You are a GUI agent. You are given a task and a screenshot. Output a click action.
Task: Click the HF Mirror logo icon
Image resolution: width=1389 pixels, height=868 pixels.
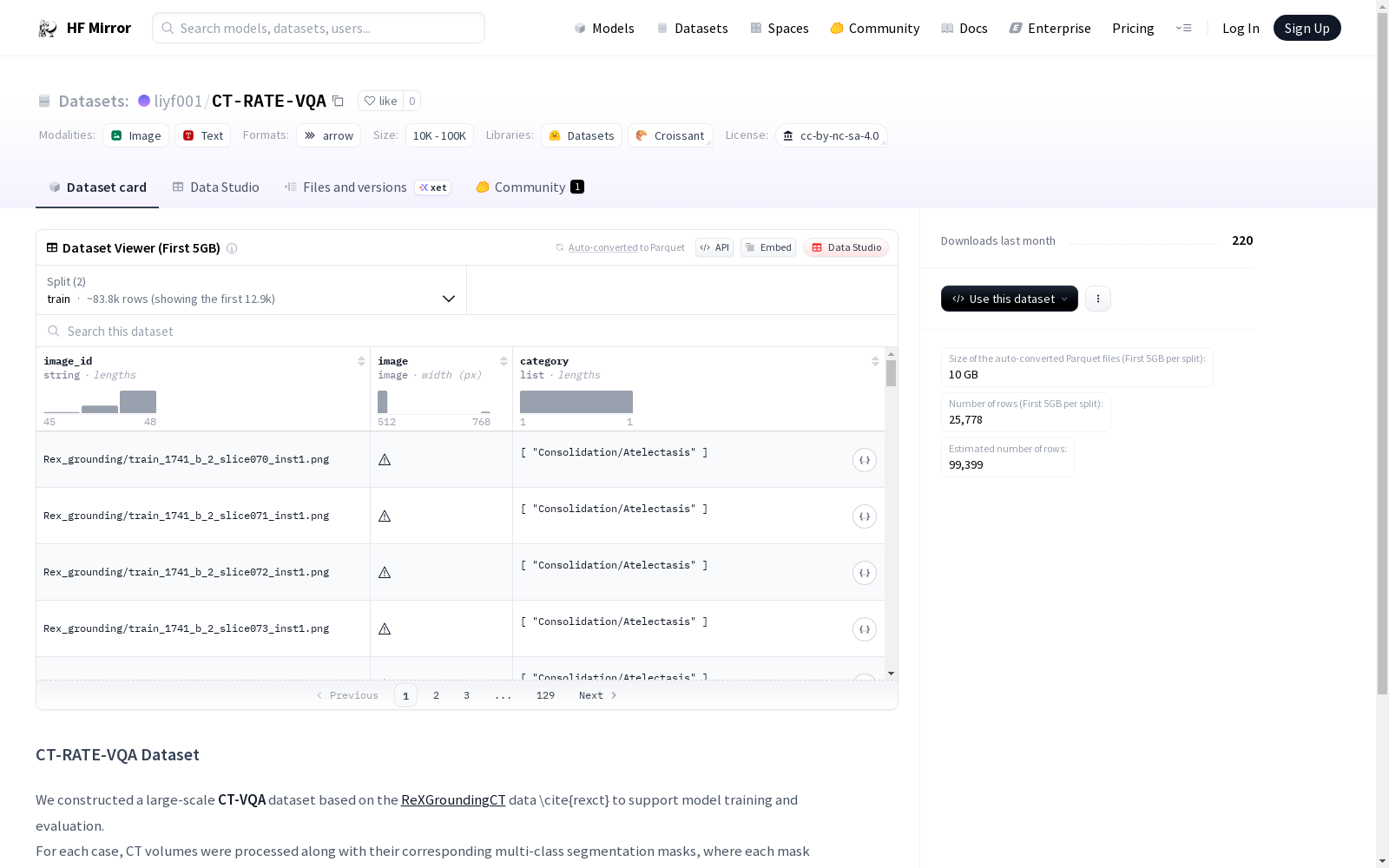point(48,29)
